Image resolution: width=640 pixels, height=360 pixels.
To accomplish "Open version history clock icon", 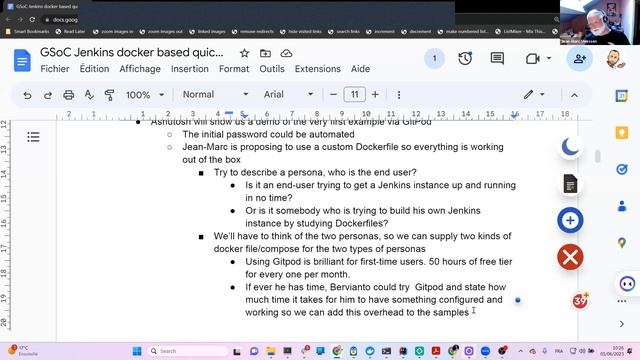I will tap(465, 59).
